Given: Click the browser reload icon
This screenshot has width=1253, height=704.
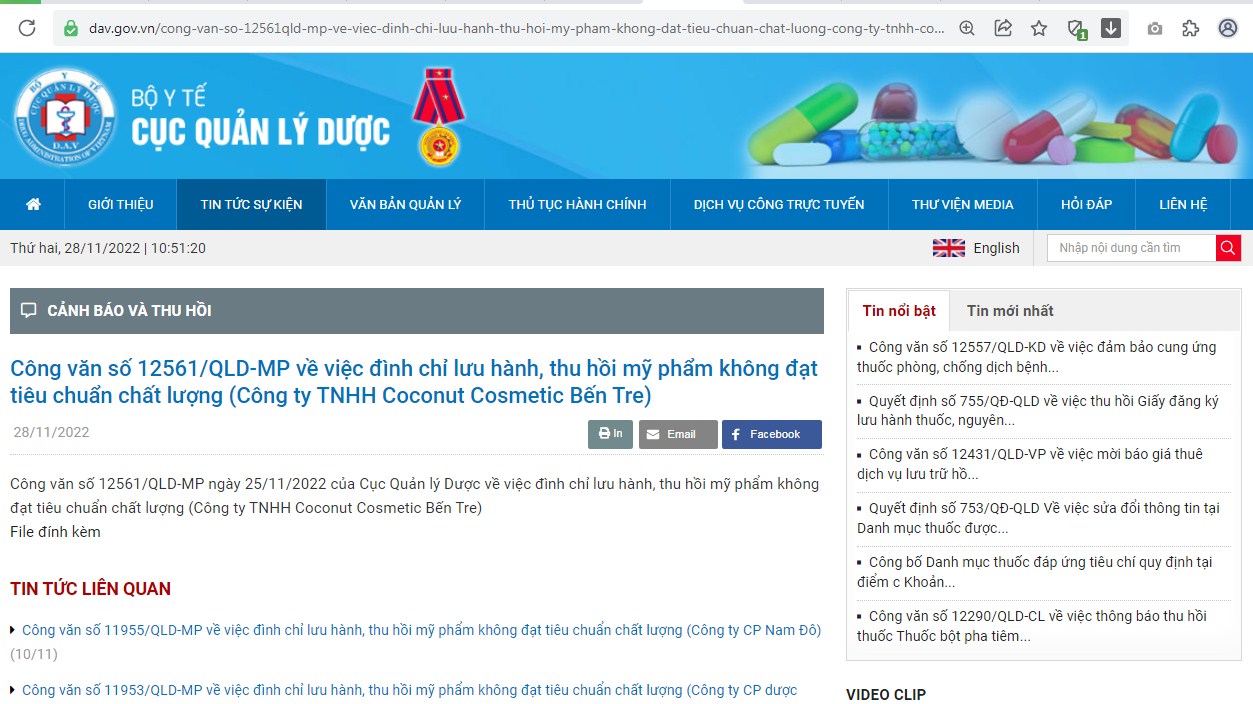Looking at the screenshot, I should pyautogui.click(x=27, y=28).
